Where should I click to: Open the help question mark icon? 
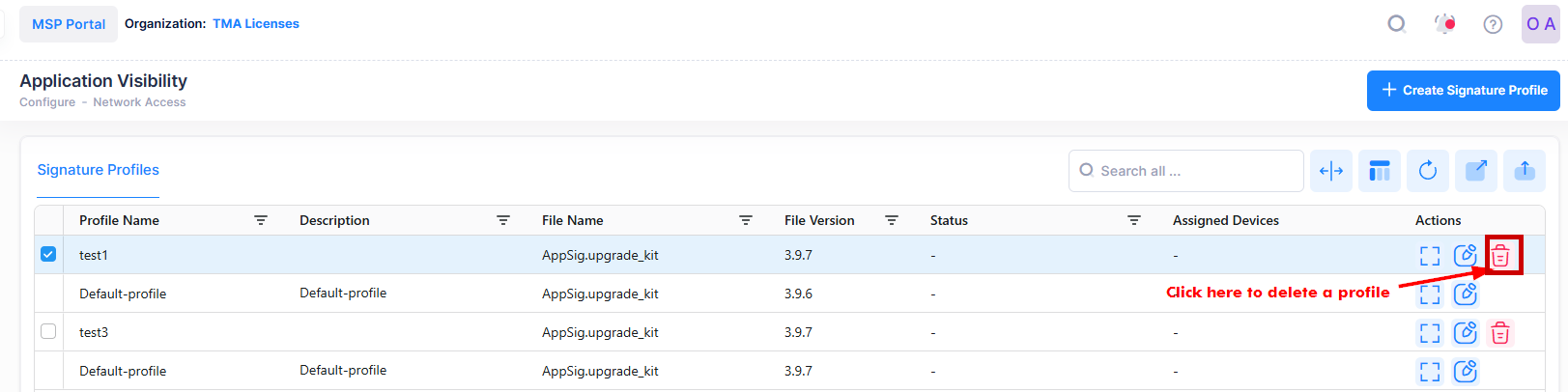coord(1493,24)
